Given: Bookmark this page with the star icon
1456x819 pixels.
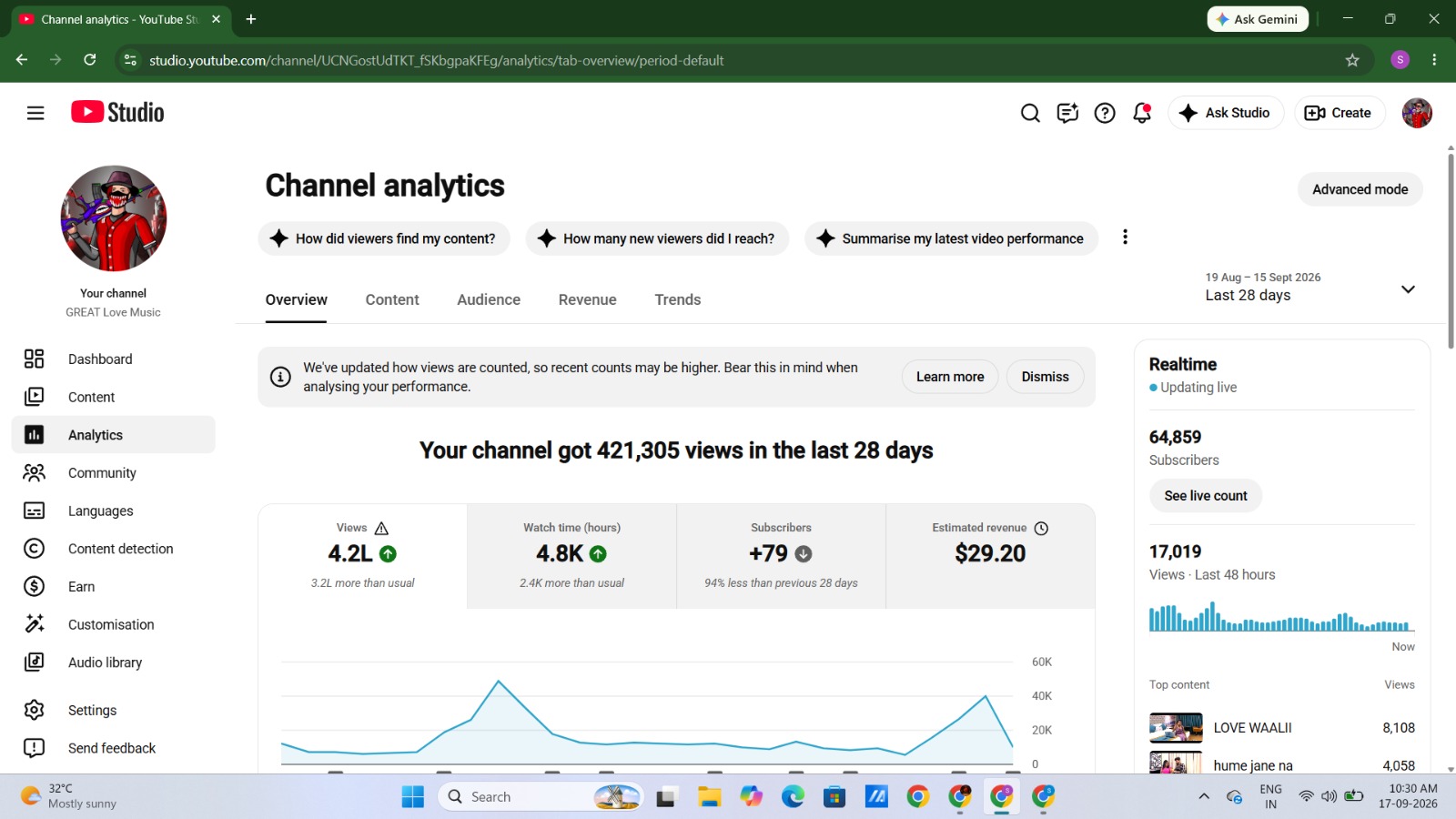Looking at the screenshot, I should [1352, 60].
